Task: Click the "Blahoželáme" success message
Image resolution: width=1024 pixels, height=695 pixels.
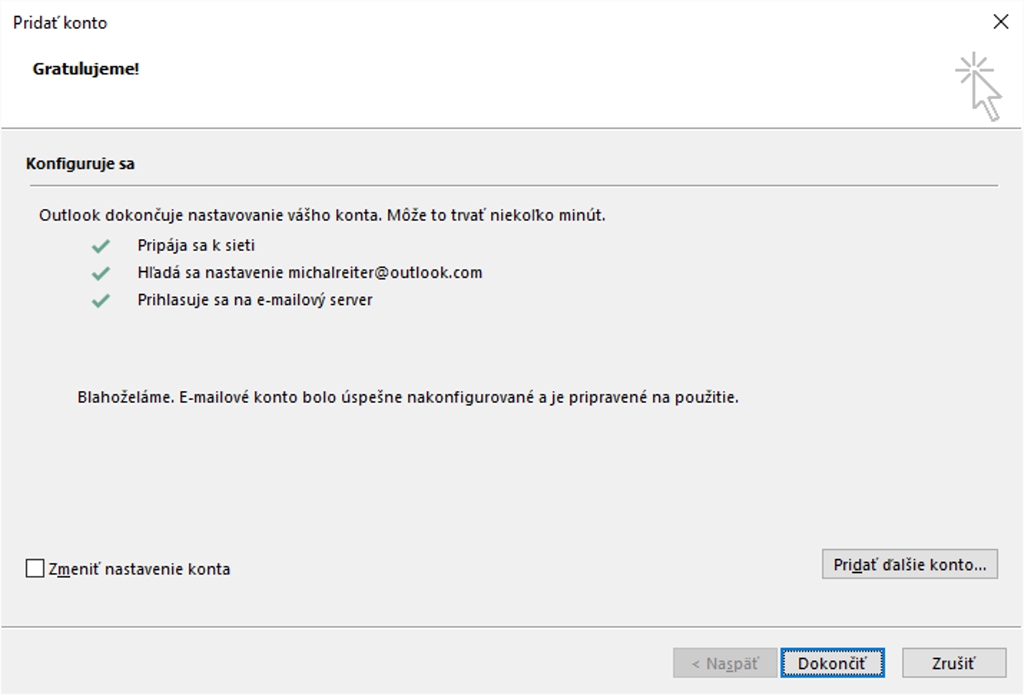Action: (x=408, y=397)
